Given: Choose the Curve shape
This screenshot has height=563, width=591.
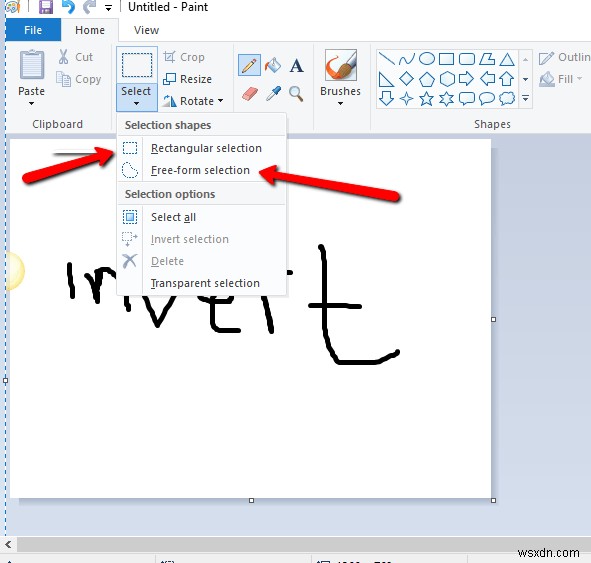Looking at the screenshot, I should [x=407, y=59].
